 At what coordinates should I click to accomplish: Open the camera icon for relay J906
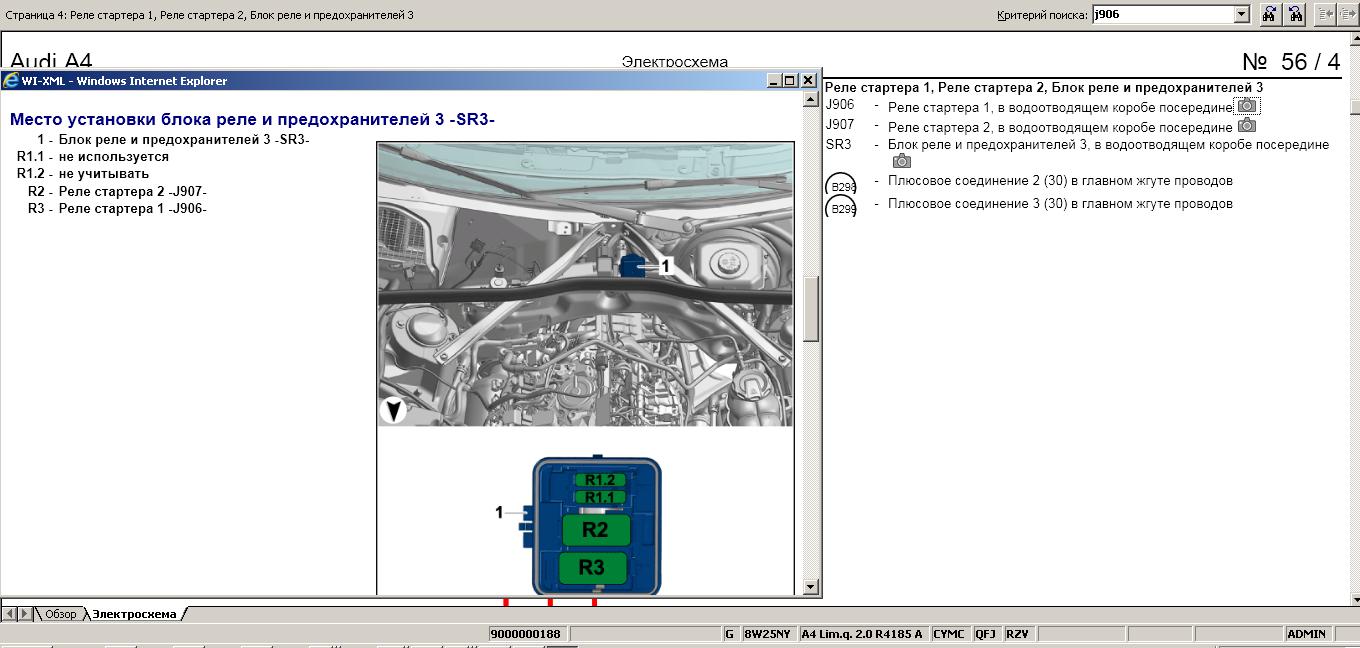point(1246,106)
